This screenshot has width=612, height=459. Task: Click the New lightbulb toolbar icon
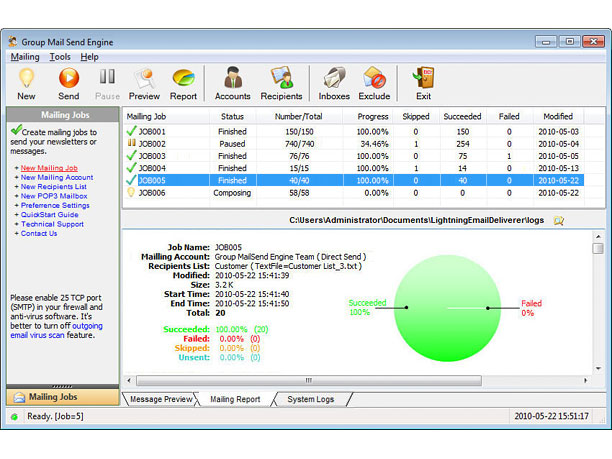26,78
